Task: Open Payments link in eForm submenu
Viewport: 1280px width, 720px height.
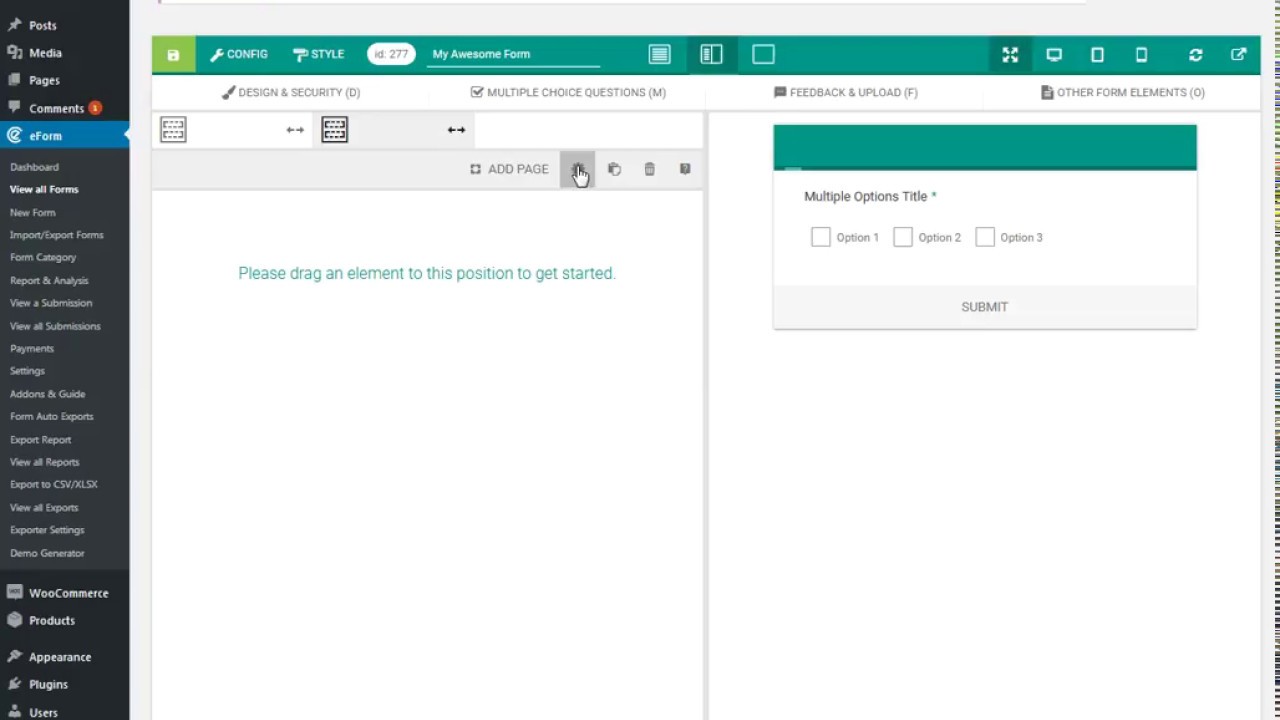Action: tap(32, 349)
